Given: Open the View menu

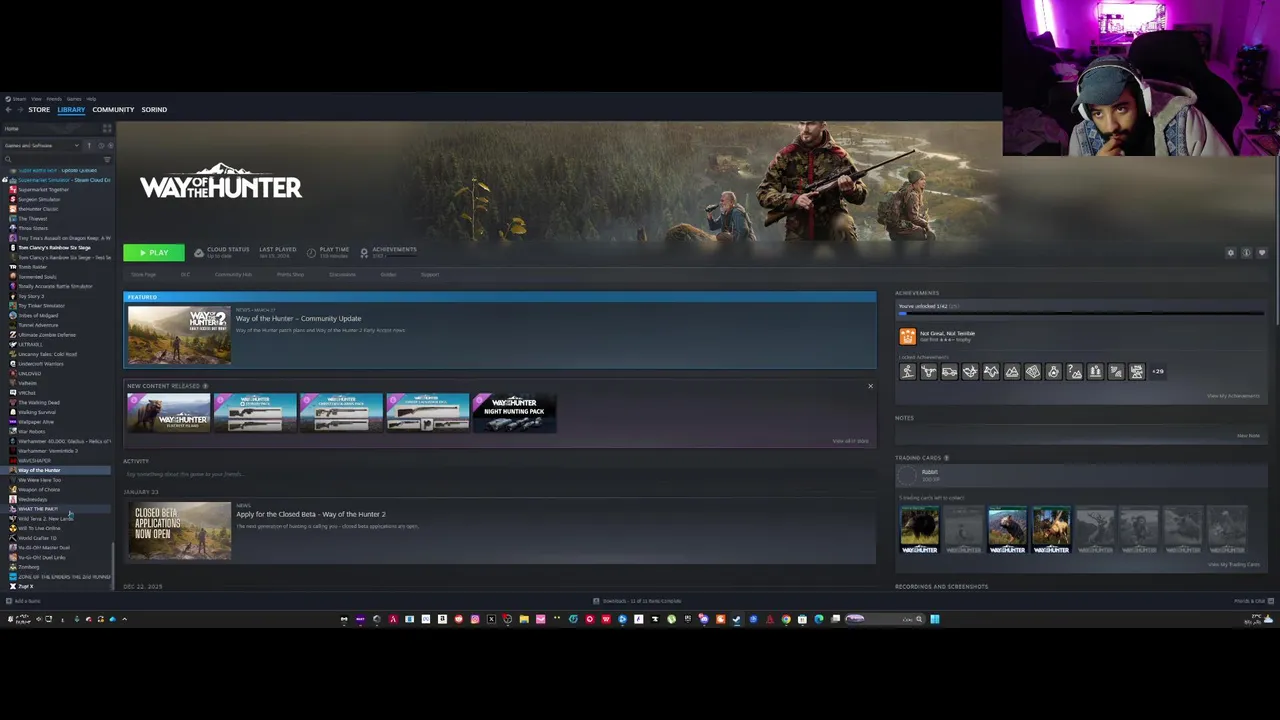Looking at the screenshot, I should pos(36,99).
